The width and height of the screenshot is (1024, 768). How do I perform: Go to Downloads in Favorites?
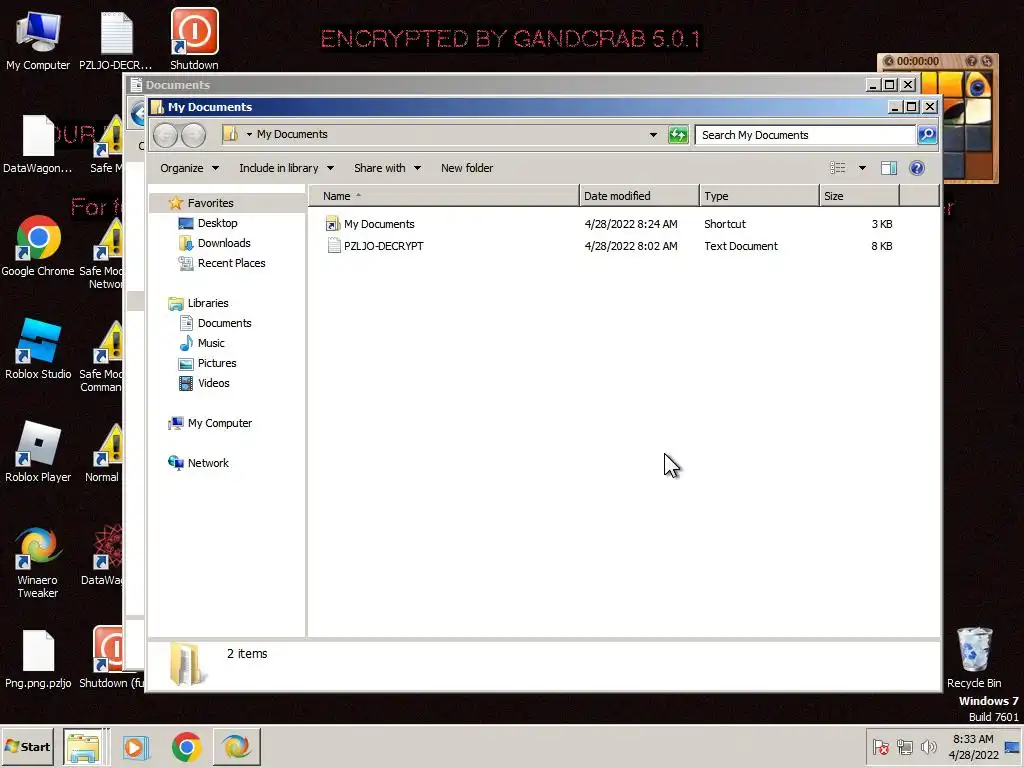(224, 243)
